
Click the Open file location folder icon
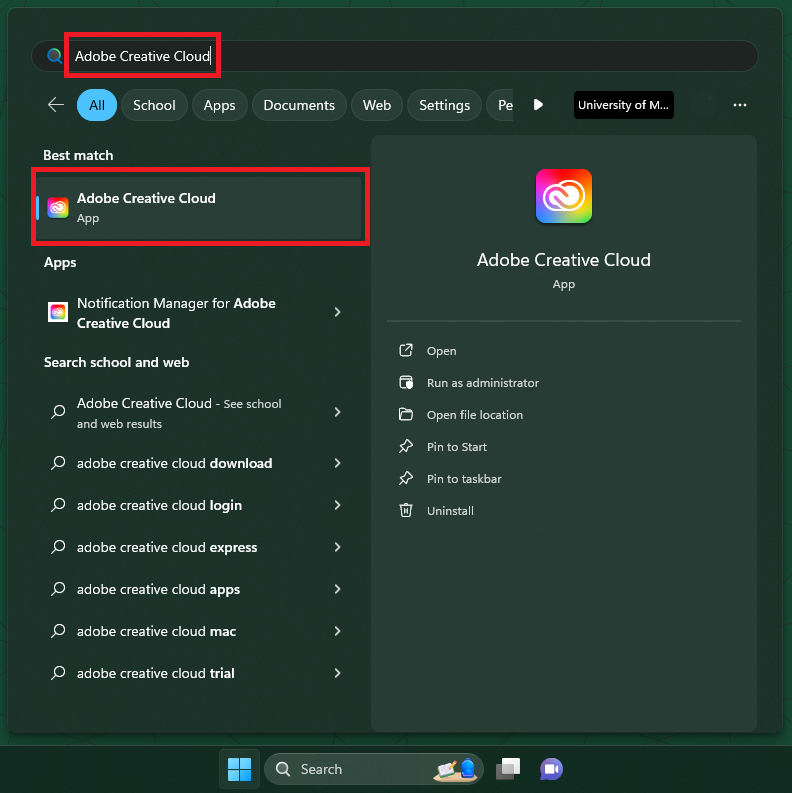pos(406,415)
